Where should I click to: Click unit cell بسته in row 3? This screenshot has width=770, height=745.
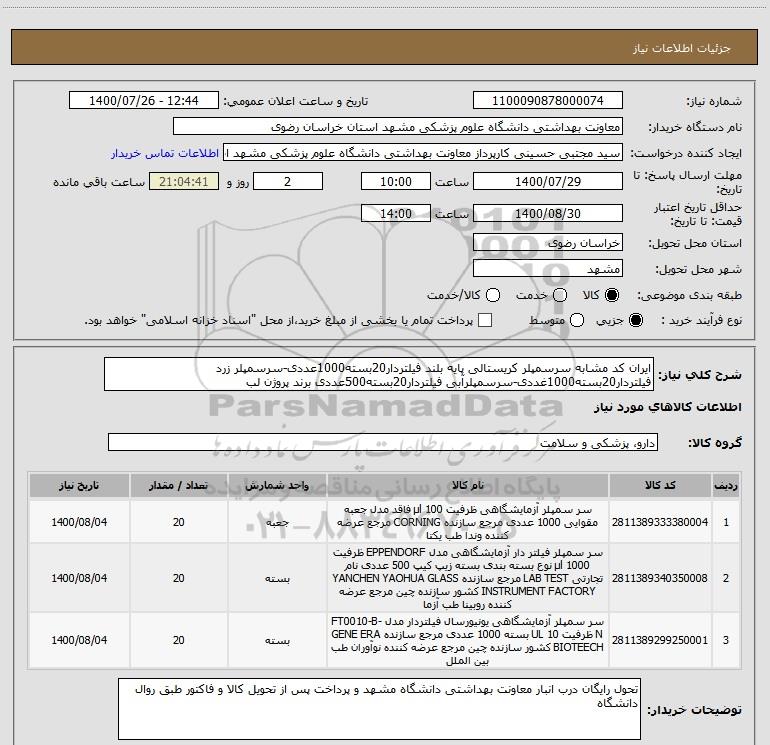click(x=277, y=641)
